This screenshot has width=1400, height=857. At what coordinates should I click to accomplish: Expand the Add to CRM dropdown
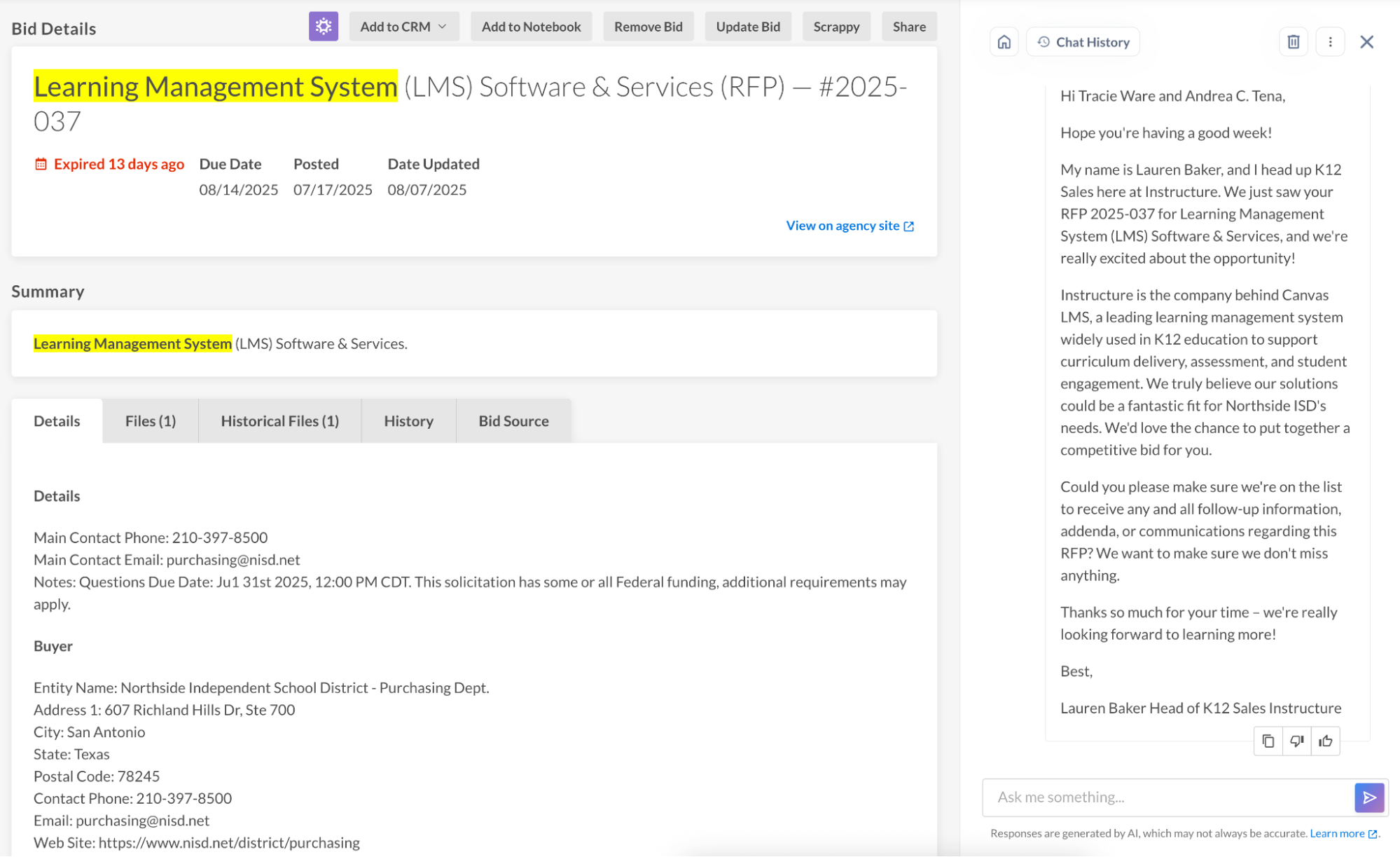pyautogui.click(x=403, y=27)
